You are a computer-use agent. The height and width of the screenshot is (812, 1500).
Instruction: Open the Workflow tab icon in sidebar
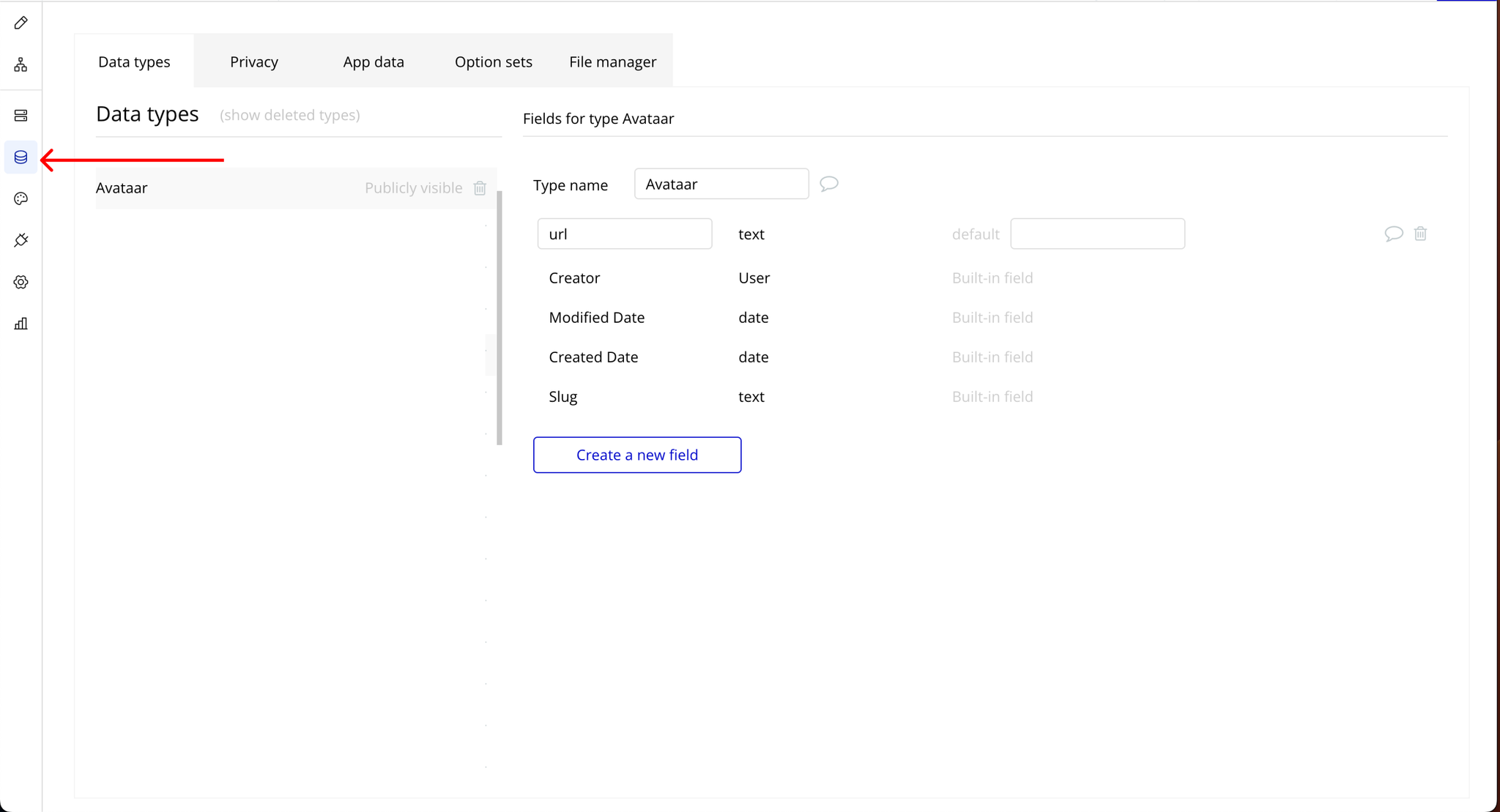(21, 65)
